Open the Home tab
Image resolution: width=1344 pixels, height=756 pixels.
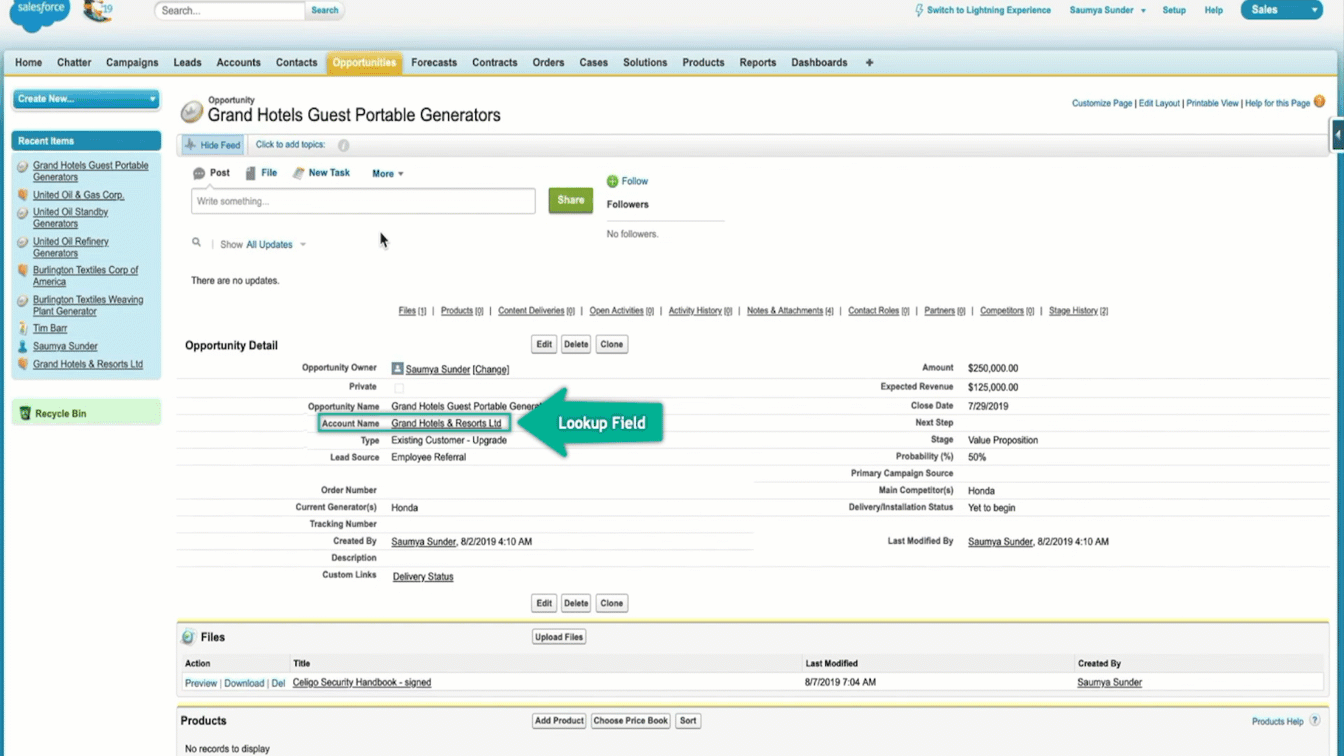click(28, 62)
